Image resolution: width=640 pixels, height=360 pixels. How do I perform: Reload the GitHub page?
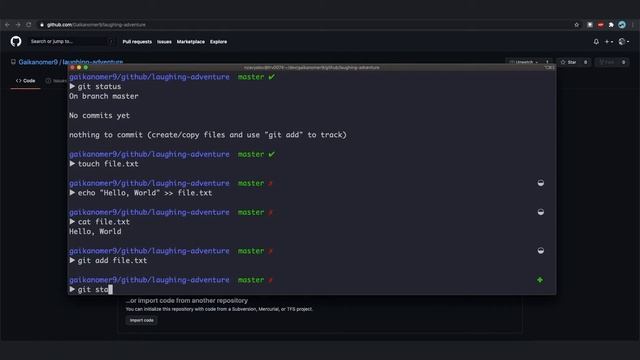pyautogui.click(x=29, y=25)
